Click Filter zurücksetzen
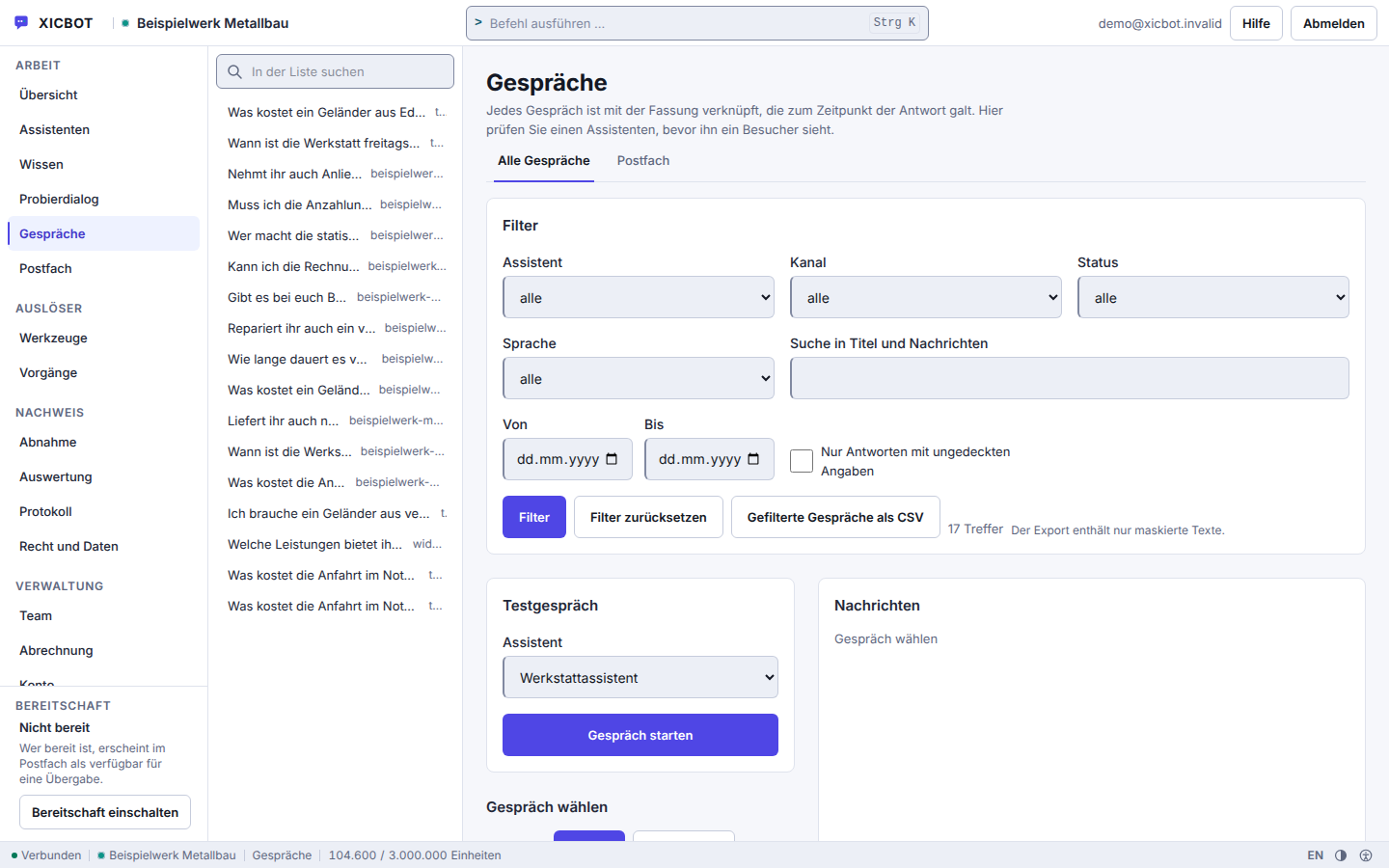The width and height of the screenshot is (1389, 868). pos(648,517)
